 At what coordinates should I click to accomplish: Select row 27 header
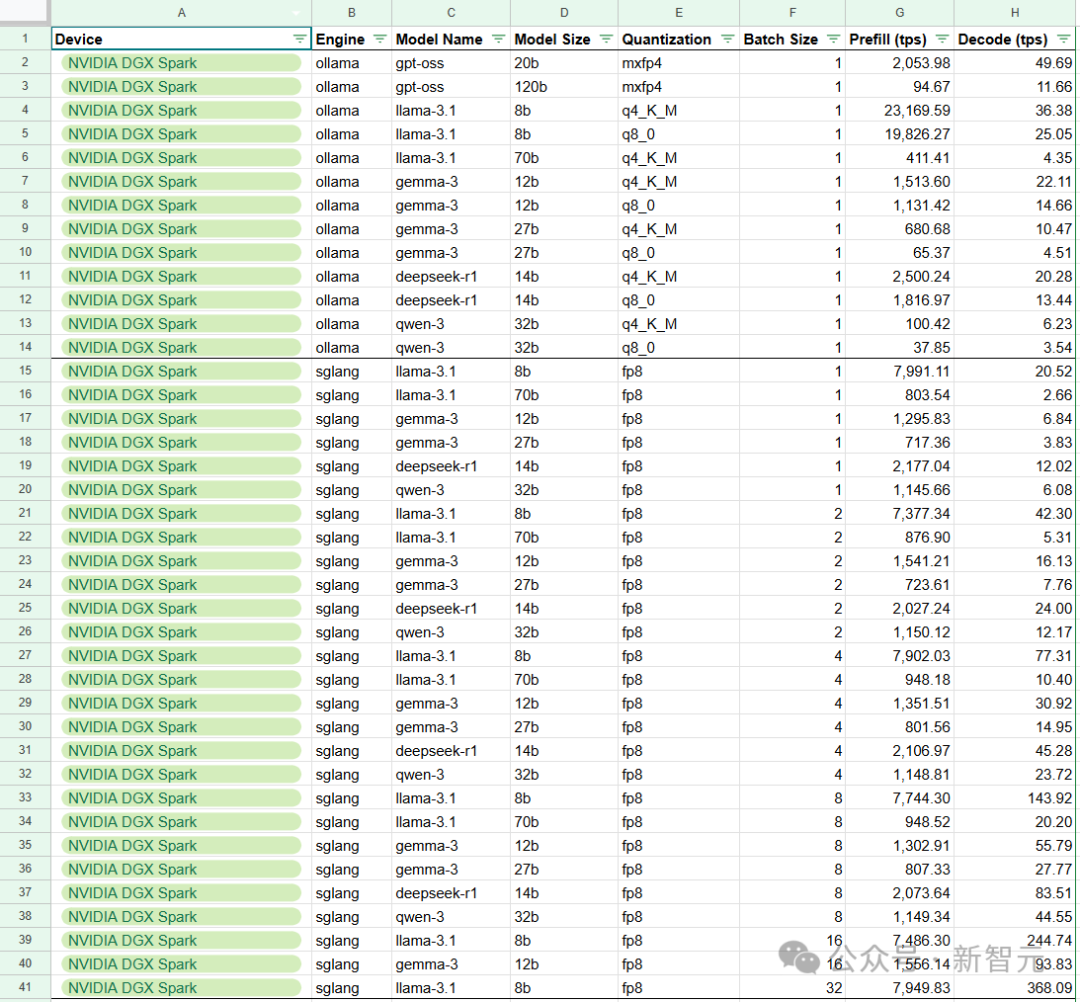click(25, 655)
